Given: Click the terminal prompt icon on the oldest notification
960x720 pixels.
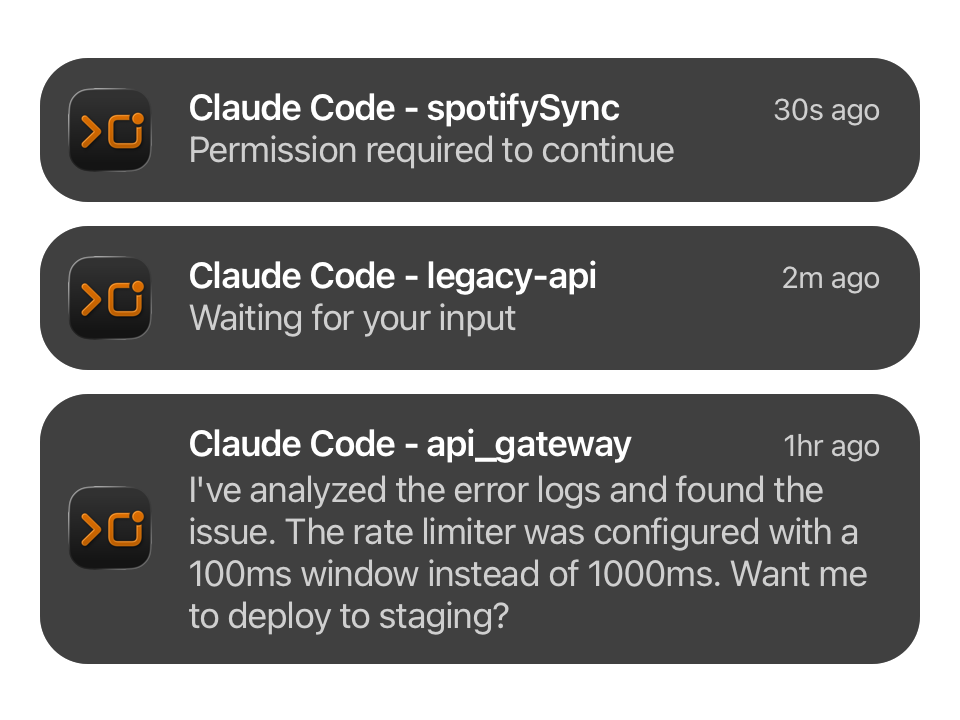Looking at the screenshot, I should (110, 530).
